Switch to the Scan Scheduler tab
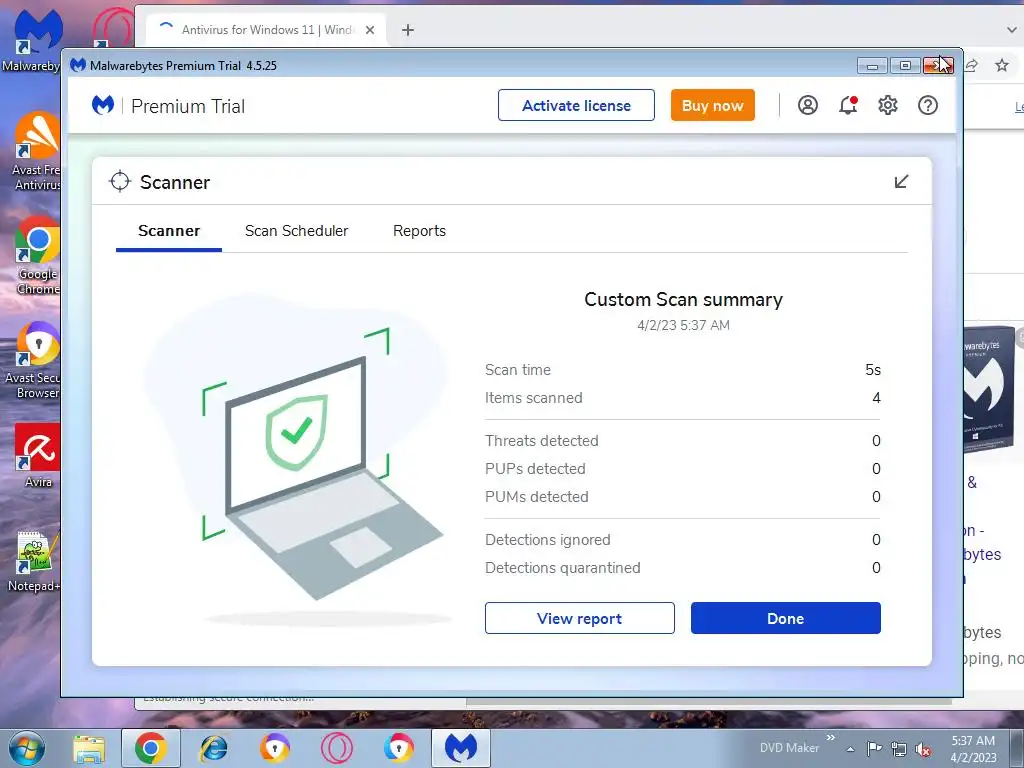The image size is (1024, 768). click(x=296, y=231)
